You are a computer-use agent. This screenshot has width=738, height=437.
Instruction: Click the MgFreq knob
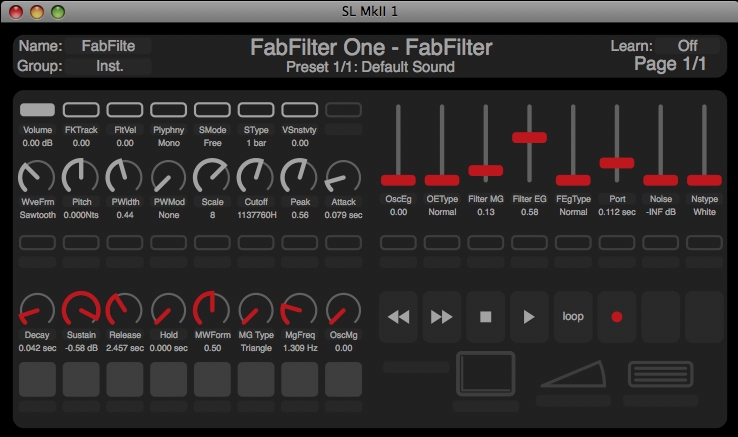[300, 309]
